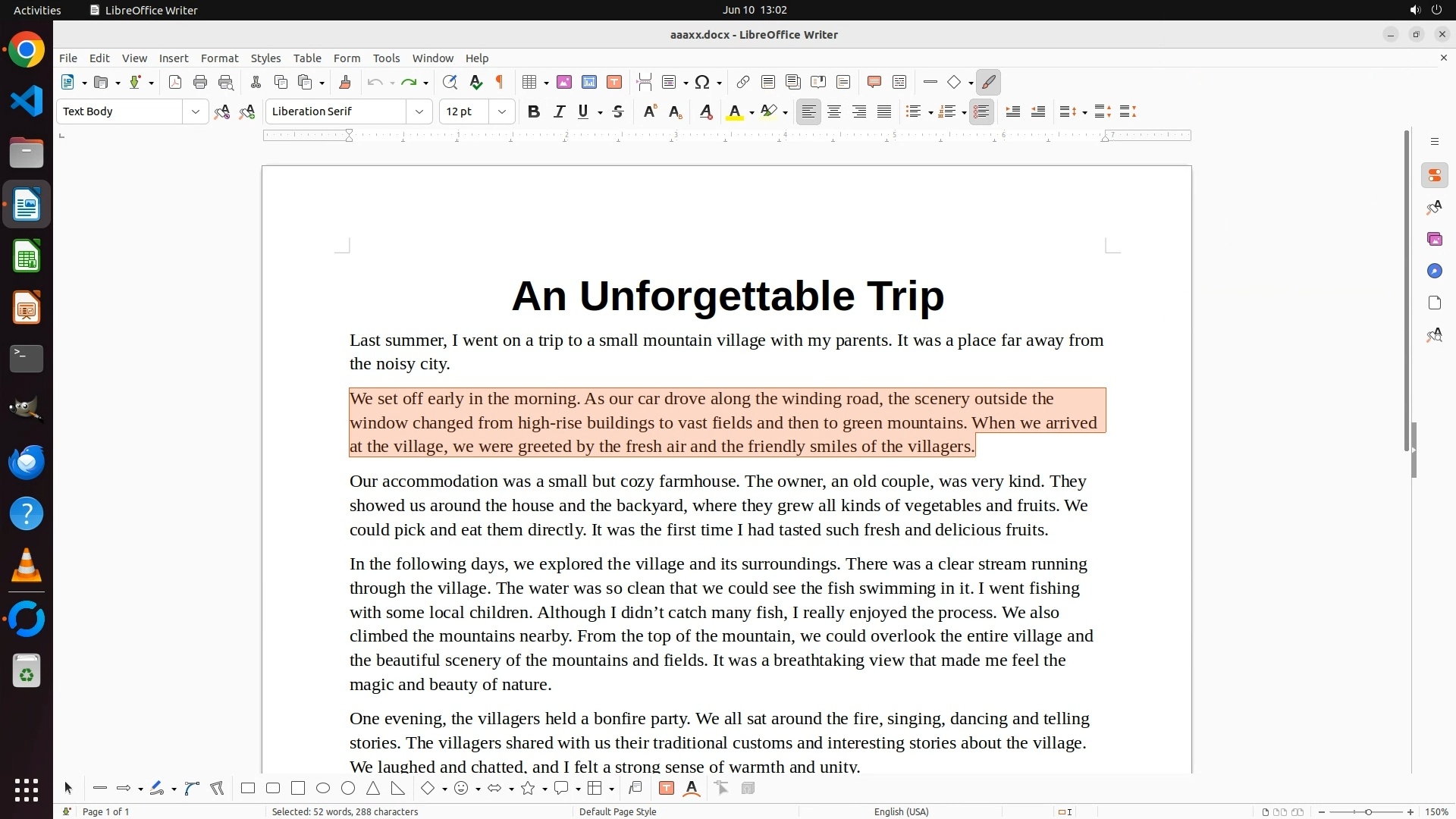
Task: Open the sidebar Gallery panel icon
Action: 1434,239
